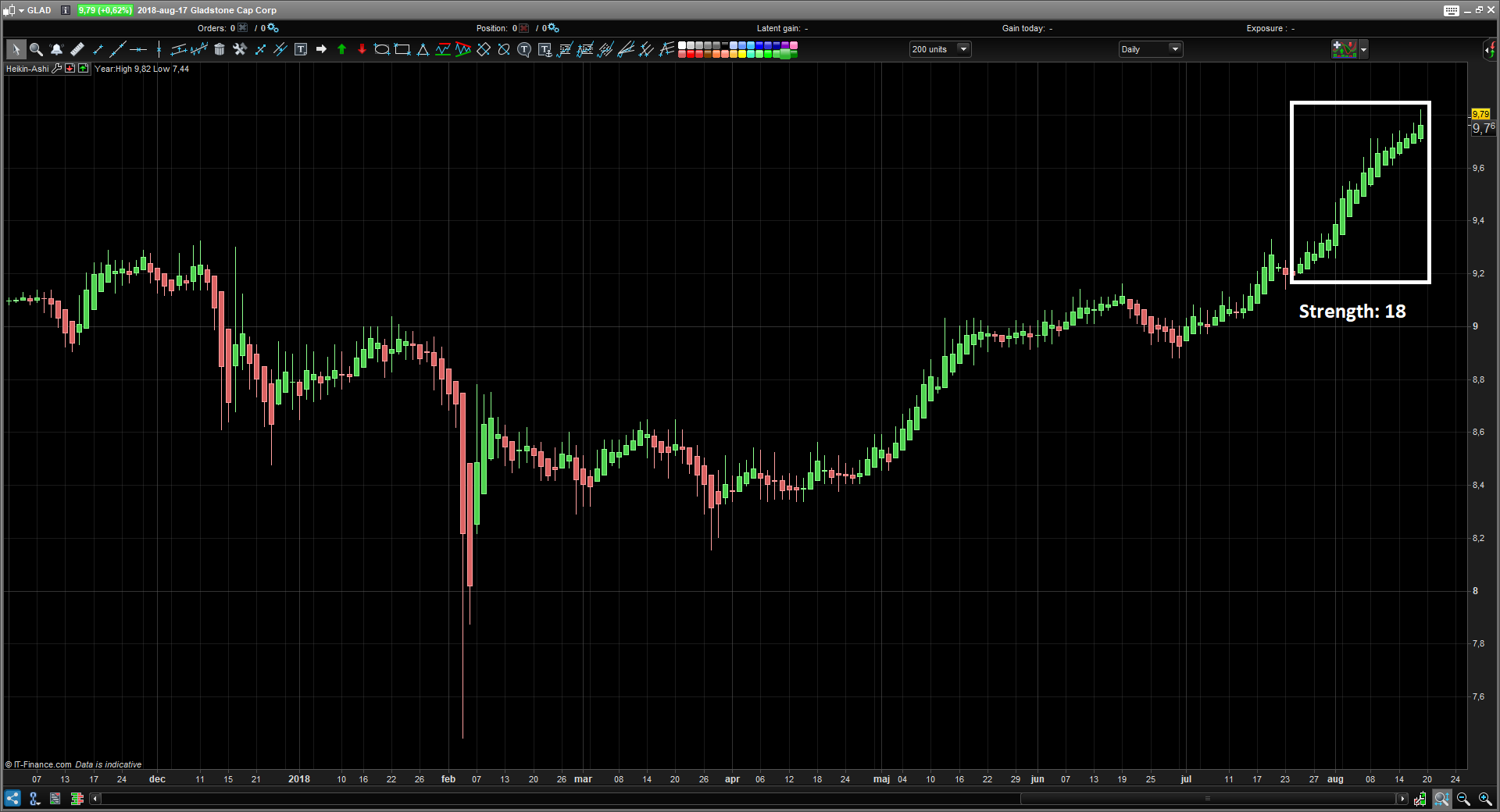Click the red down arrow next to Heikin-Ashi
The height and width of the screenshot is (812, 1500).
click(x=70, y=69)
